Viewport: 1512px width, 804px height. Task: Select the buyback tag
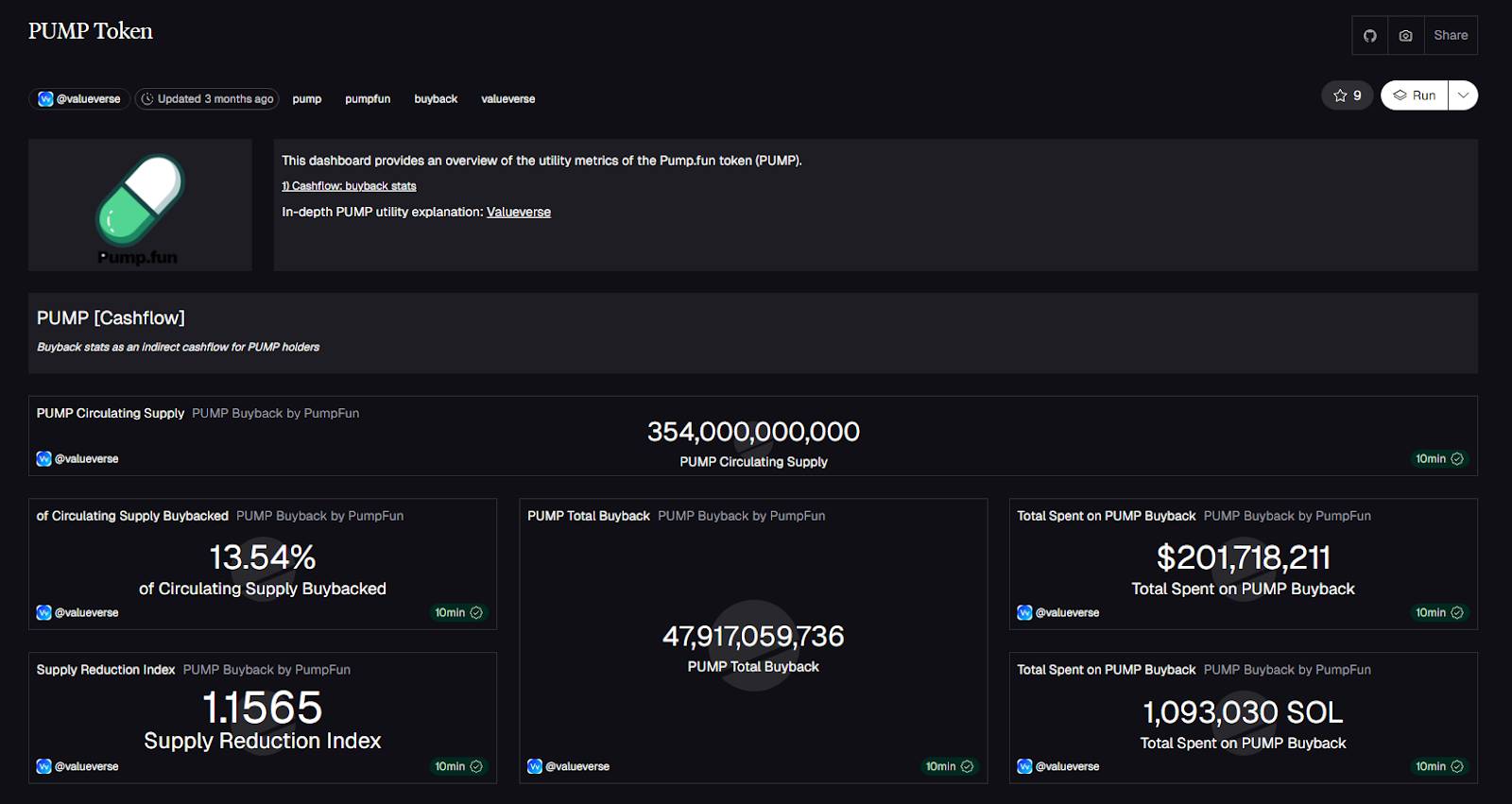(x=436, y=99)
